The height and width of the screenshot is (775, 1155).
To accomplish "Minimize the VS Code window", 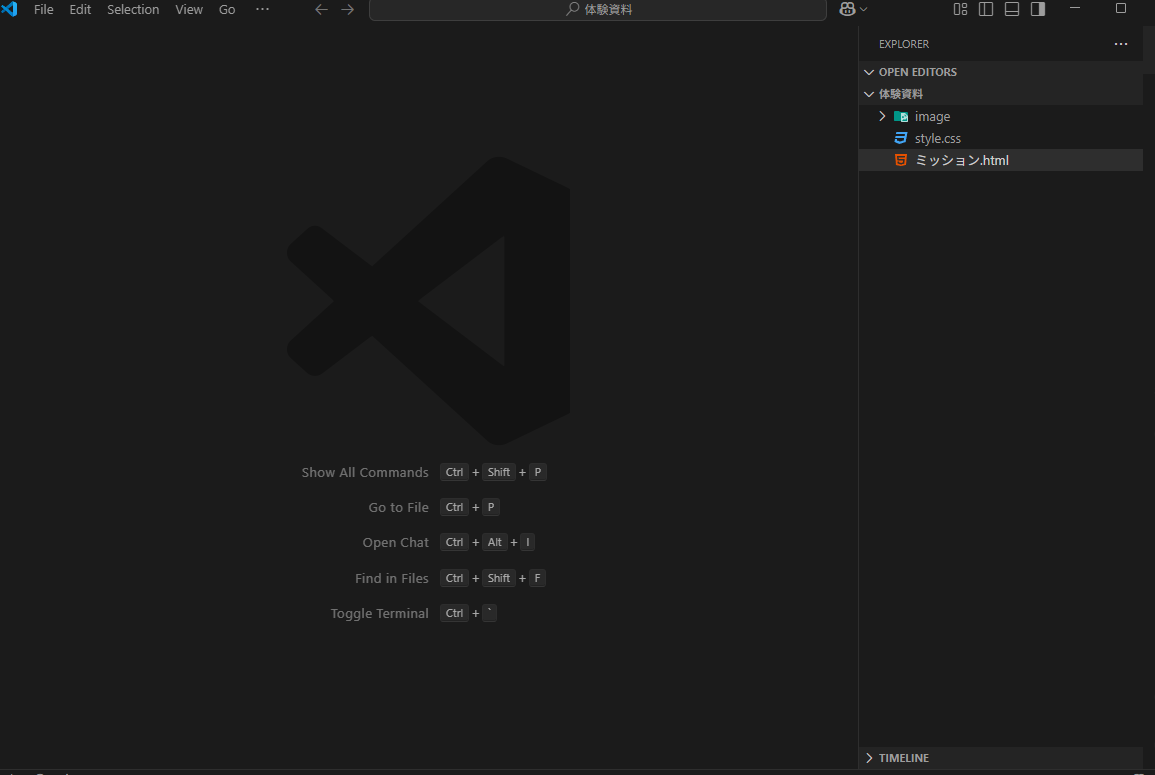I will (x=1075, y=8).
